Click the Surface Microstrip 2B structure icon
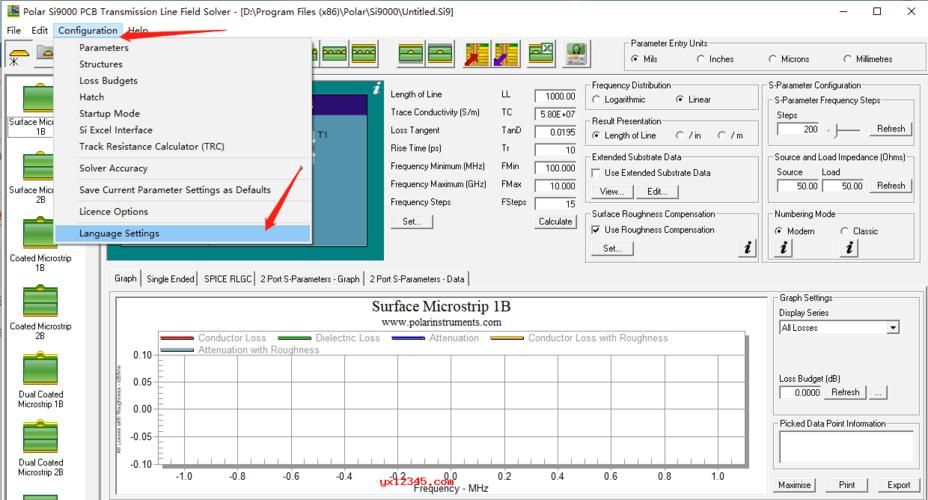 pos(40,166)
